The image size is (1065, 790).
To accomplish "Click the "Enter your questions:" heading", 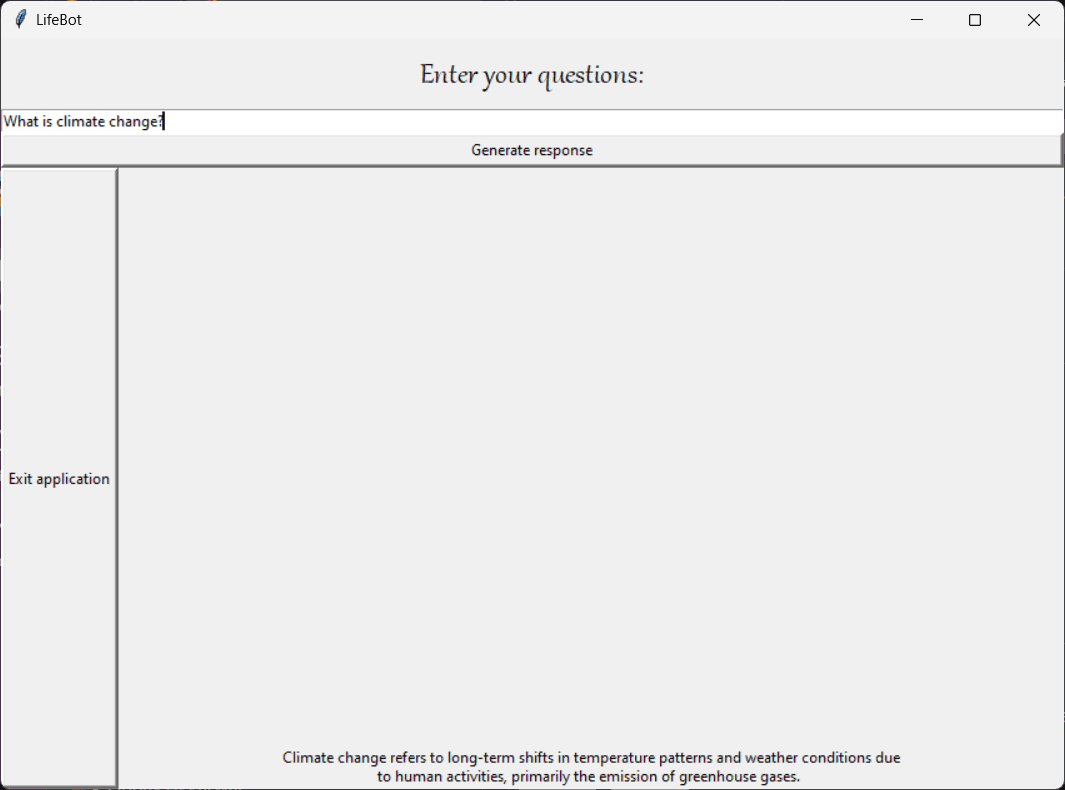I will click(x=532, y=75).
